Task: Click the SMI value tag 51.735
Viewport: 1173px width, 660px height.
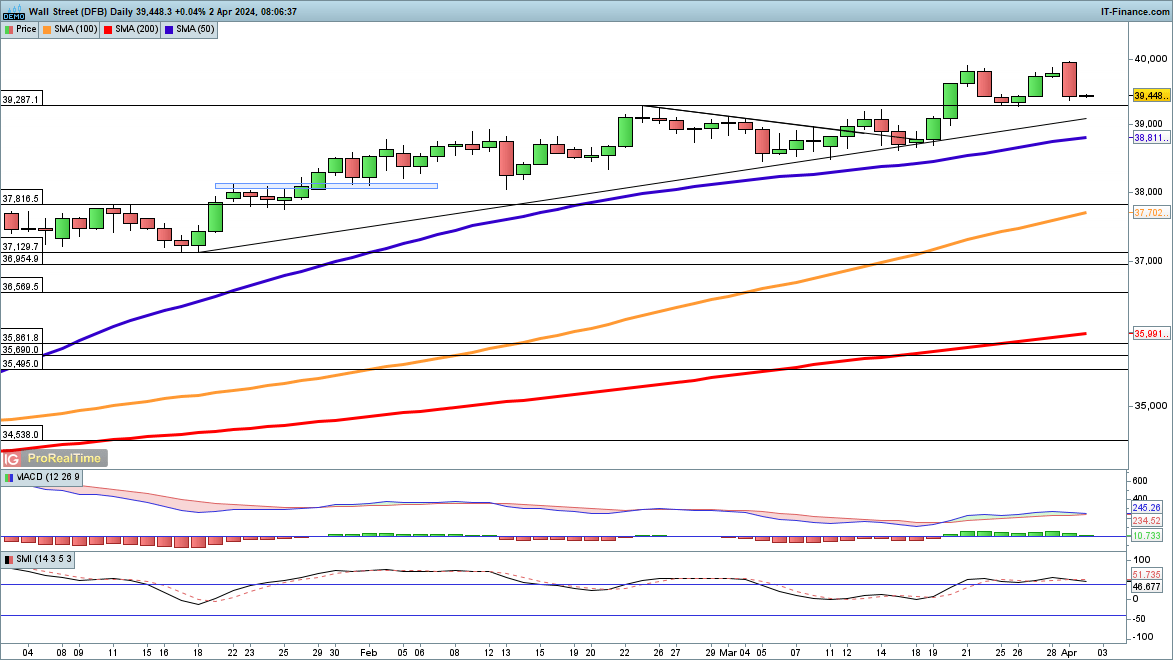Action: [x=1147, y=575]
